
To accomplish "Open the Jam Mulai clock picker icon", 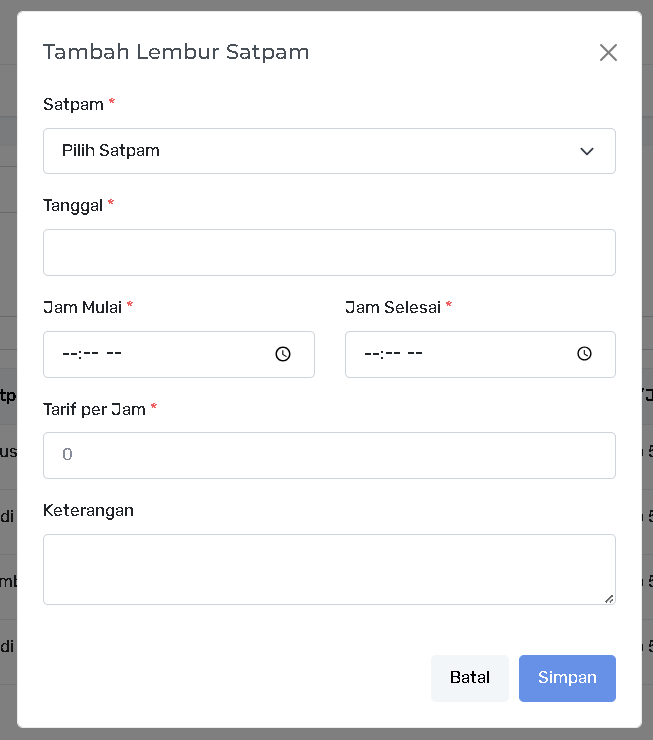I will [283, 354].
